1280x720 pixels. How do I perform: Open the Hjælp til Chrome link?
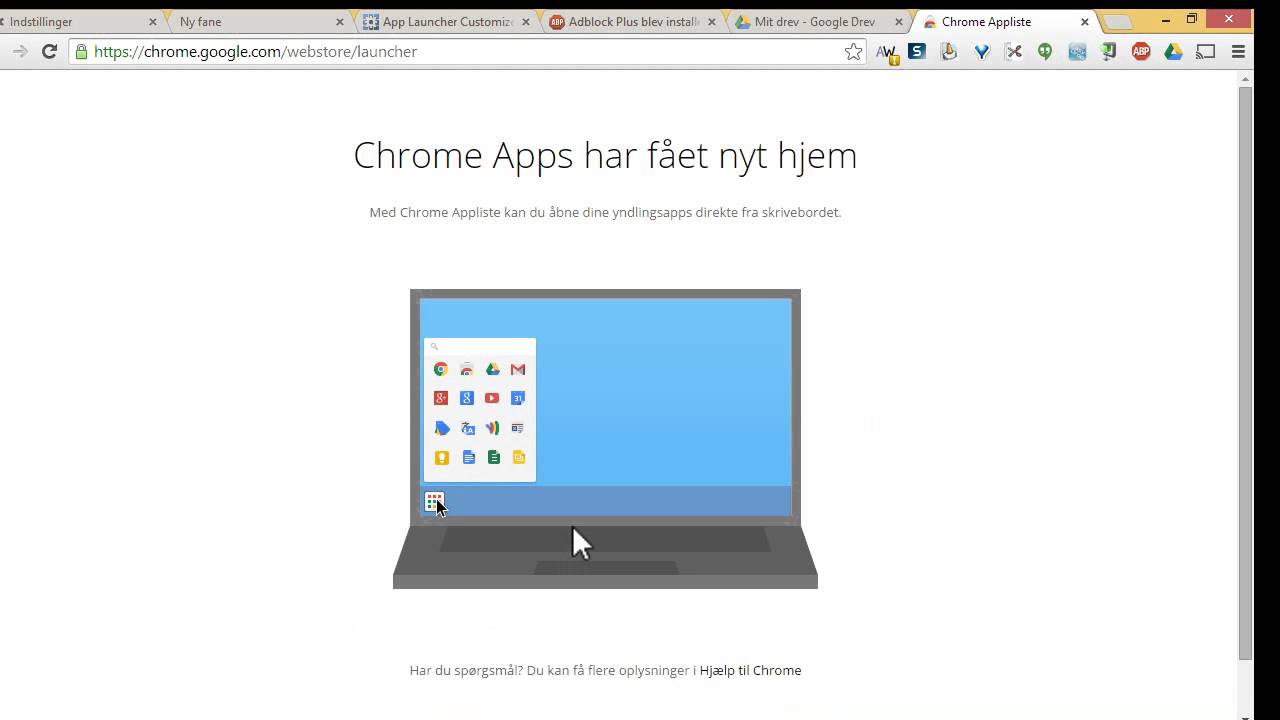coord(750,671)
